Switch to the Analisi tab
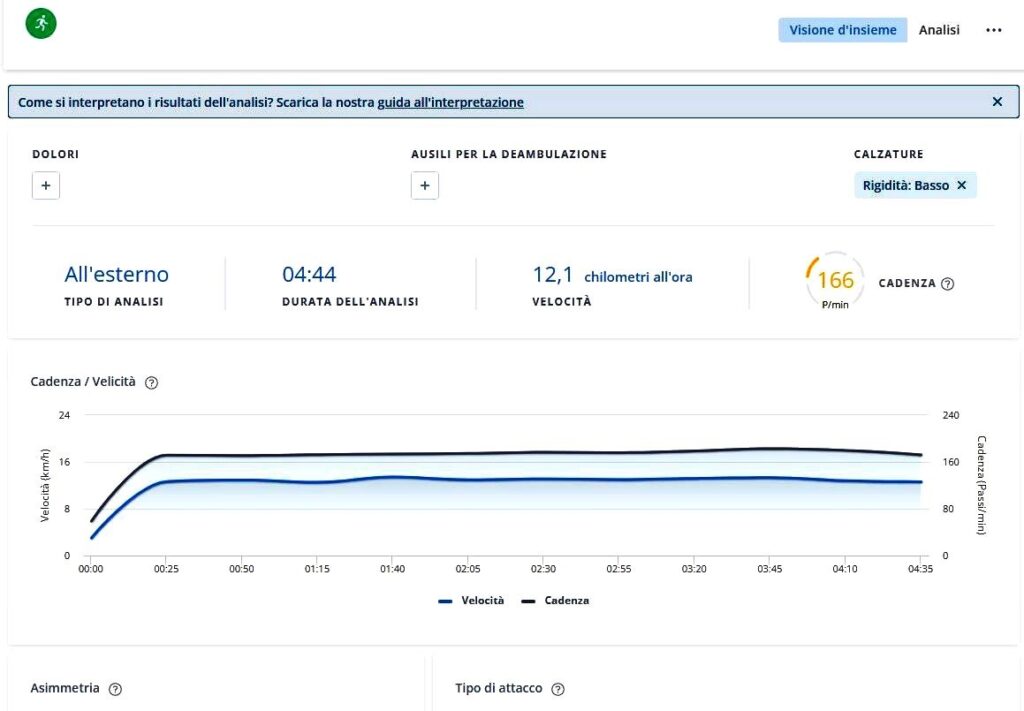 coord(939,30)
